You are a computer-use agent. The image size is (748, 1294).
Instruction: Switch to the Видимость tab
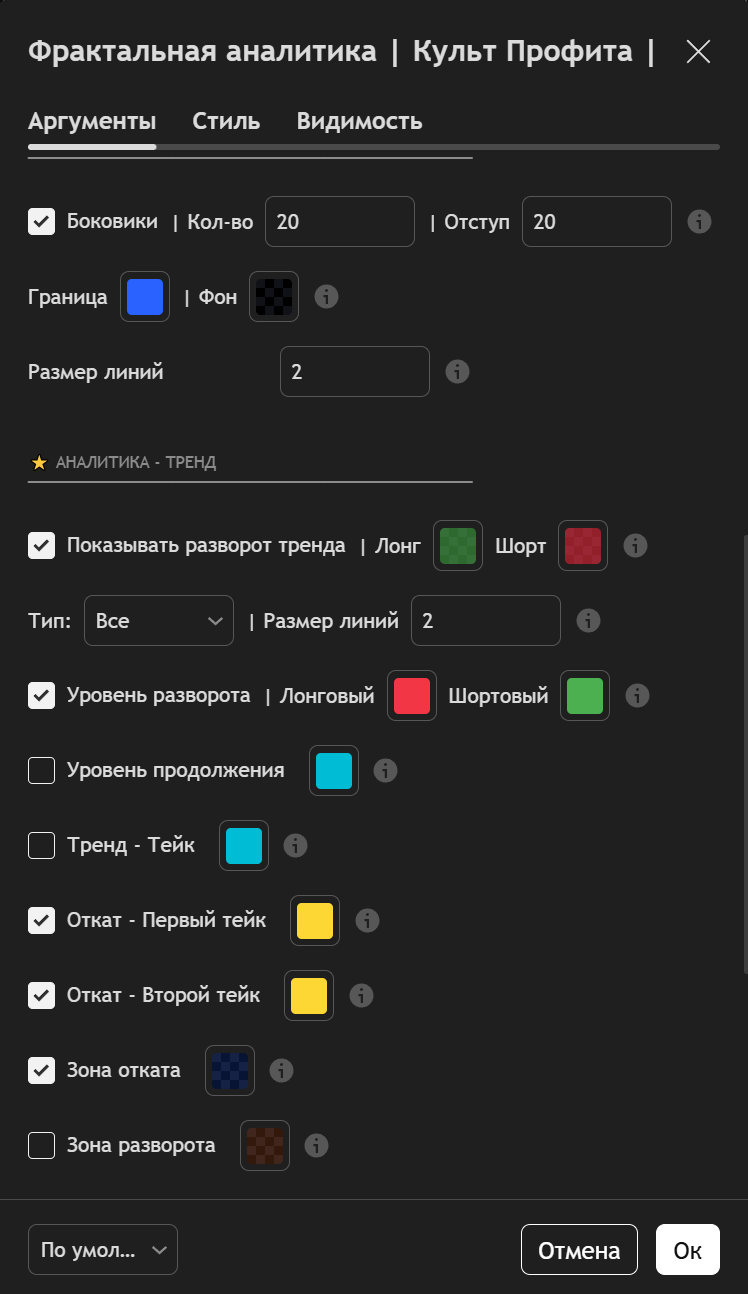[359, 122]
